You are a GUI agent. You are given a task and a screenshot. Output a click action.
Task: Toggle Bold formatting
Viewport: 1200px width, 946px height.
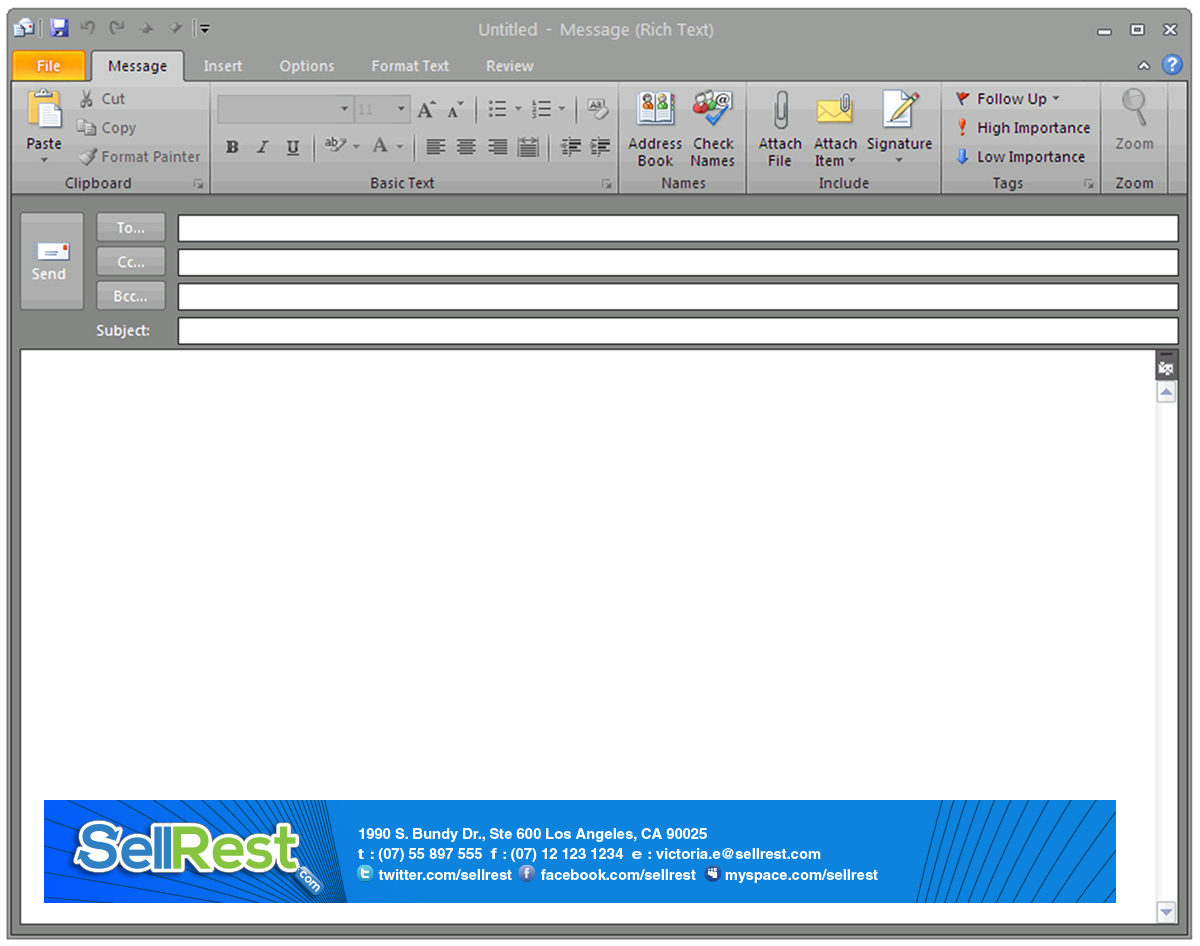(232, 147)
